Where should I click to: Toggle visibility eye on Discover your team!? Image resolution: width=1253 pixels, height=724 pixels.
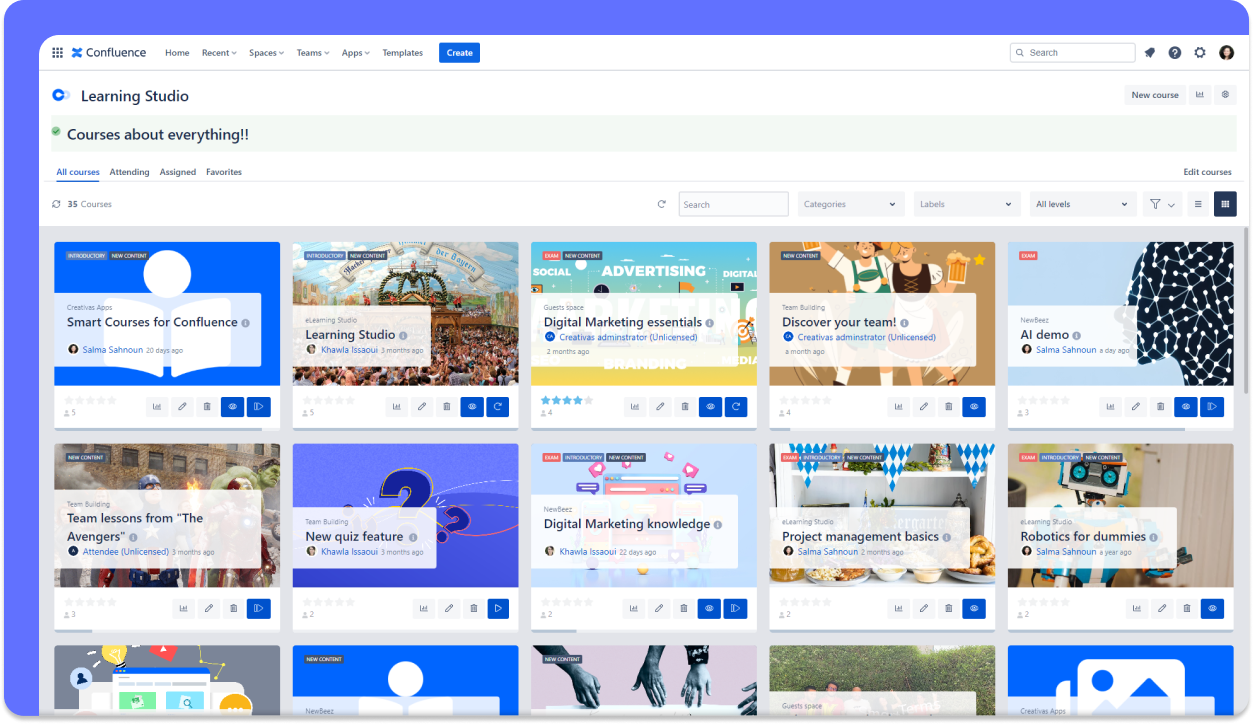[x=973, y=407]
